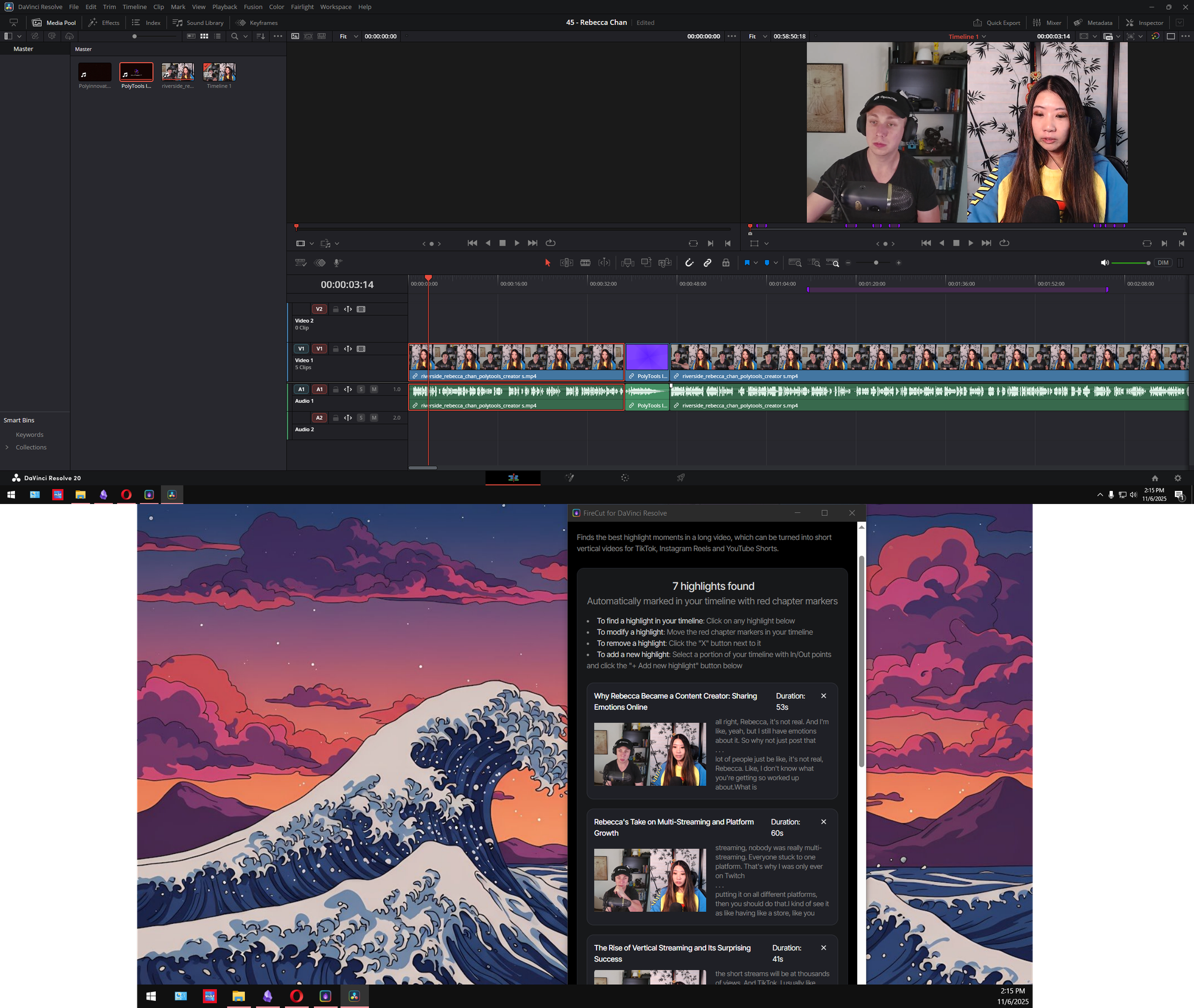
Task: Open Windows notification center icon
Action: (x=1179, y=494)
